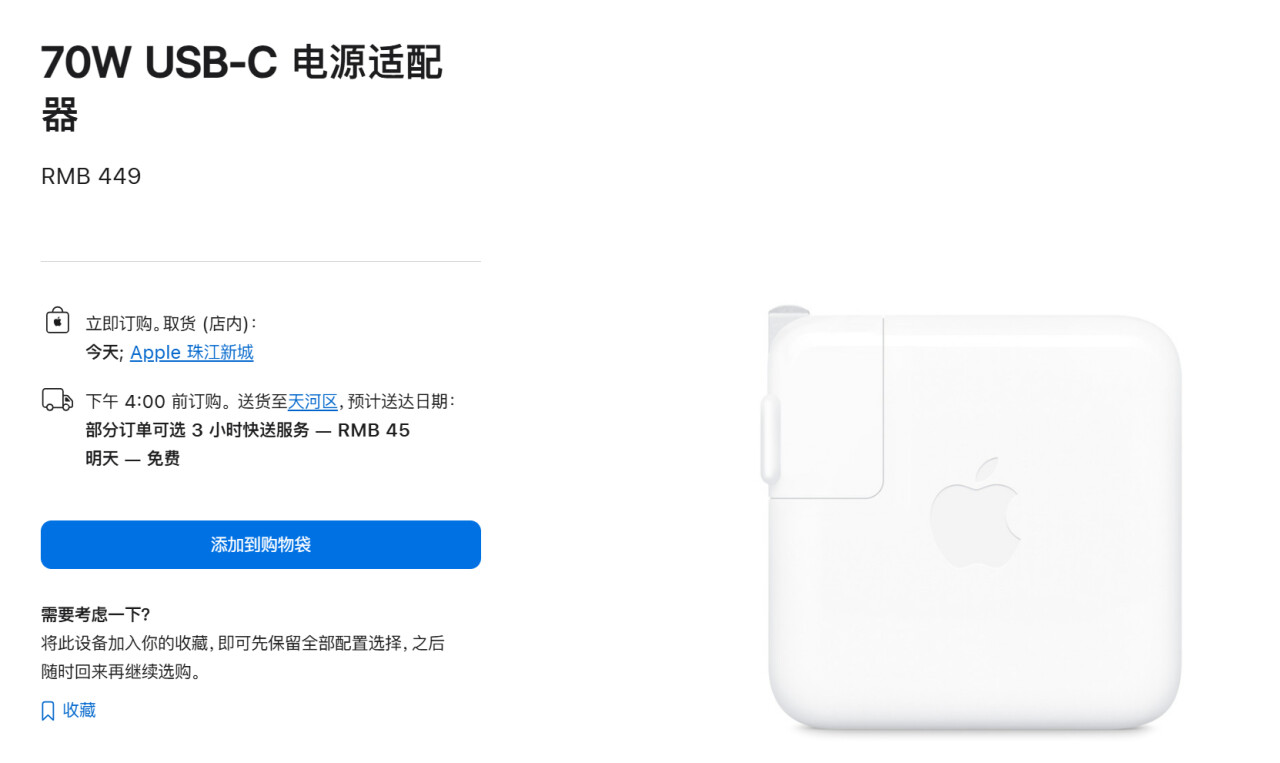The height and width of the screenshot is (763, 1280).
Task: Click the Apple shopping bag pickup icon
Action: [x=57, y=320]
